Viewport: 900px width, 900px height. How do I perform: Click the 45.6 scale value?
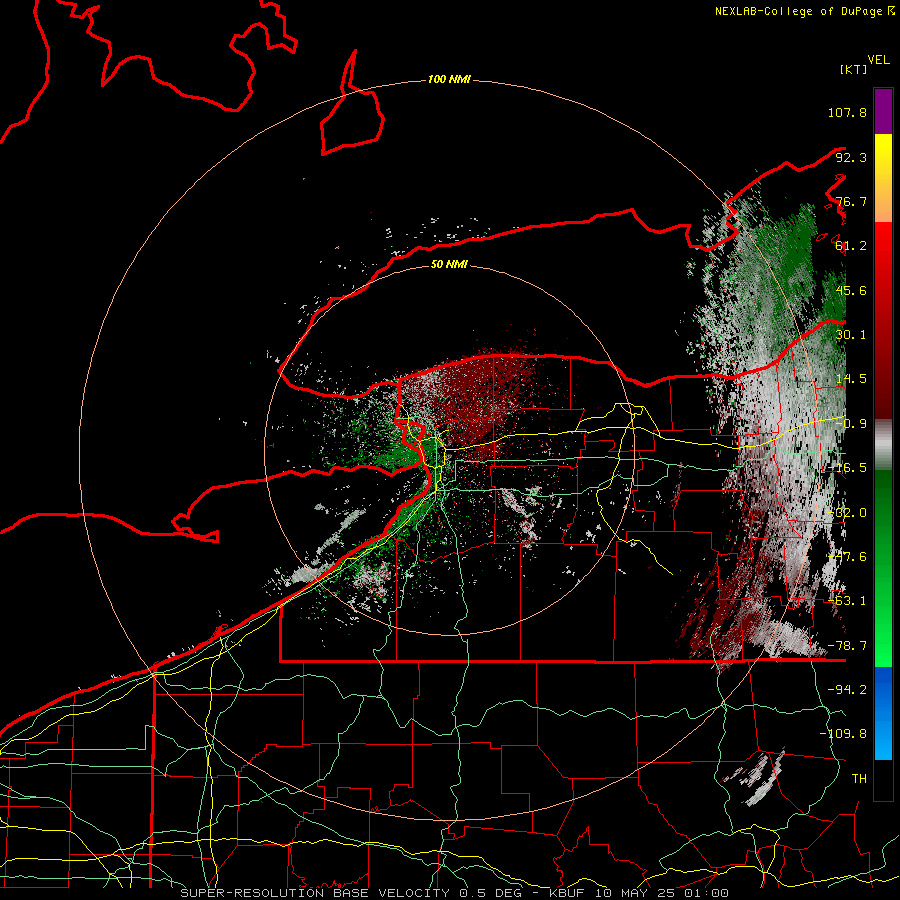(x=851, y=290)
